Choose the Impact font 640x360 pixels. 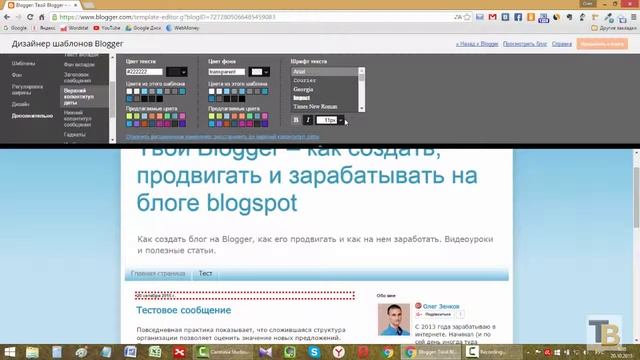coord(325,98)
